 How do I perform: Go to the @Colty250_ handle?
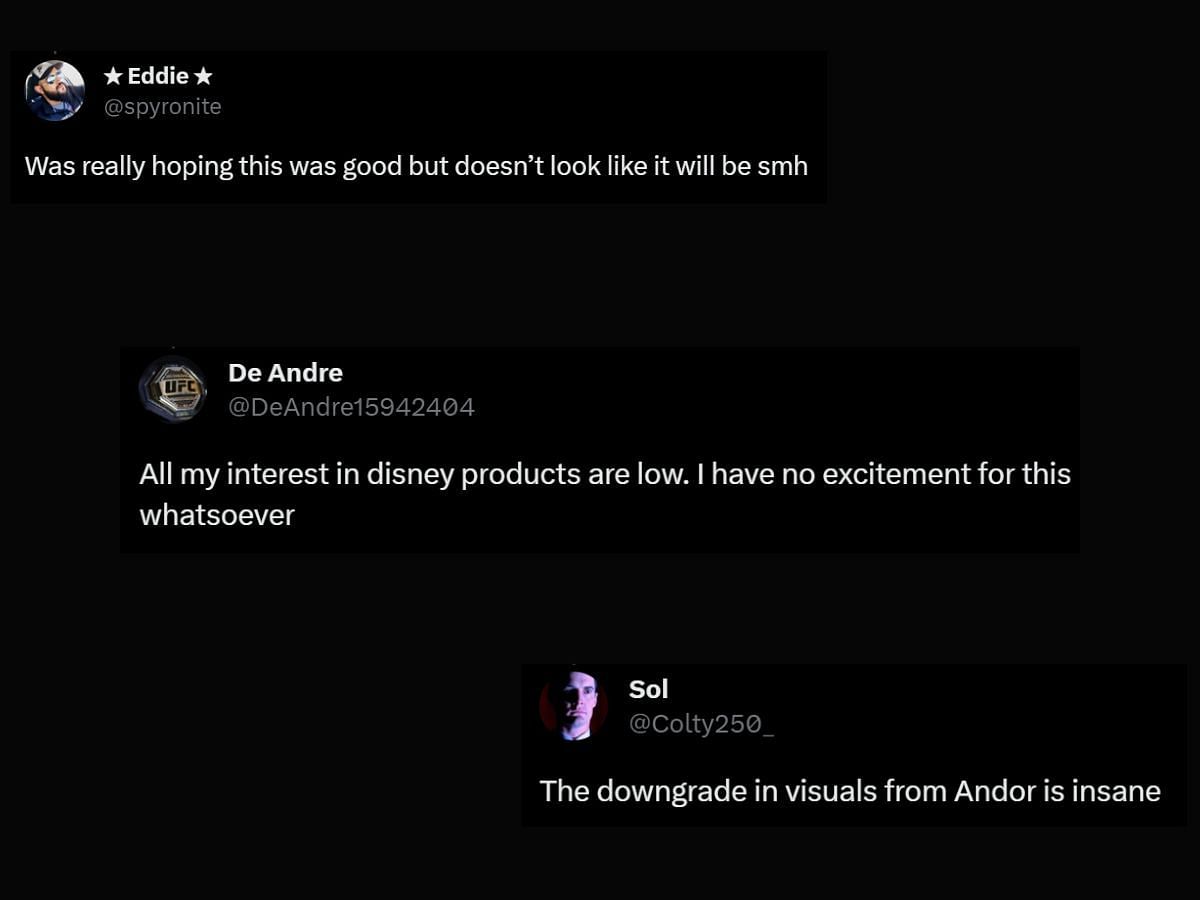pos(701,724)
